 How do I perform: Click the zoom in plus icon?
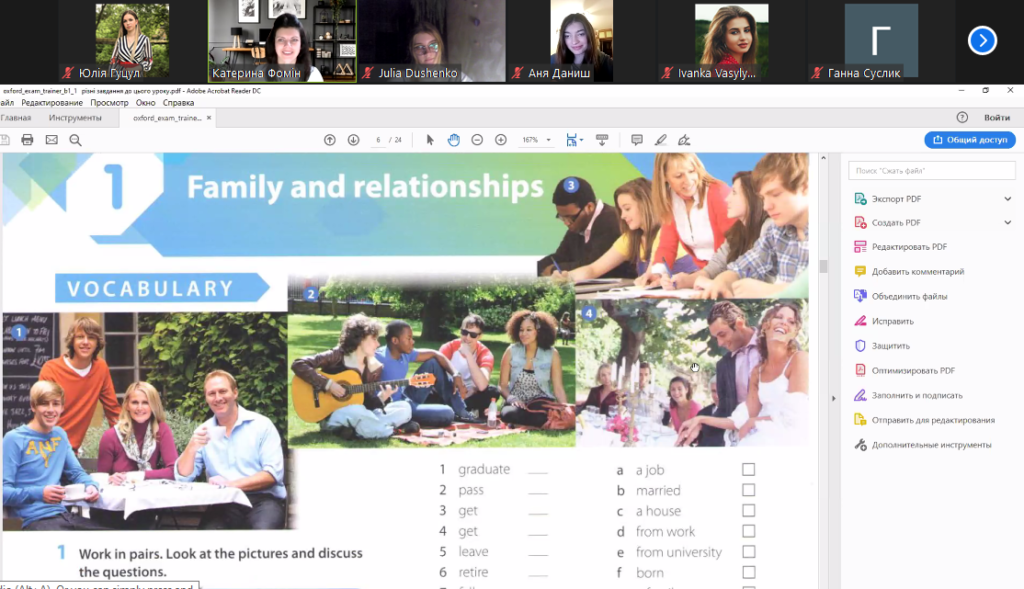[x=501, y=140]
